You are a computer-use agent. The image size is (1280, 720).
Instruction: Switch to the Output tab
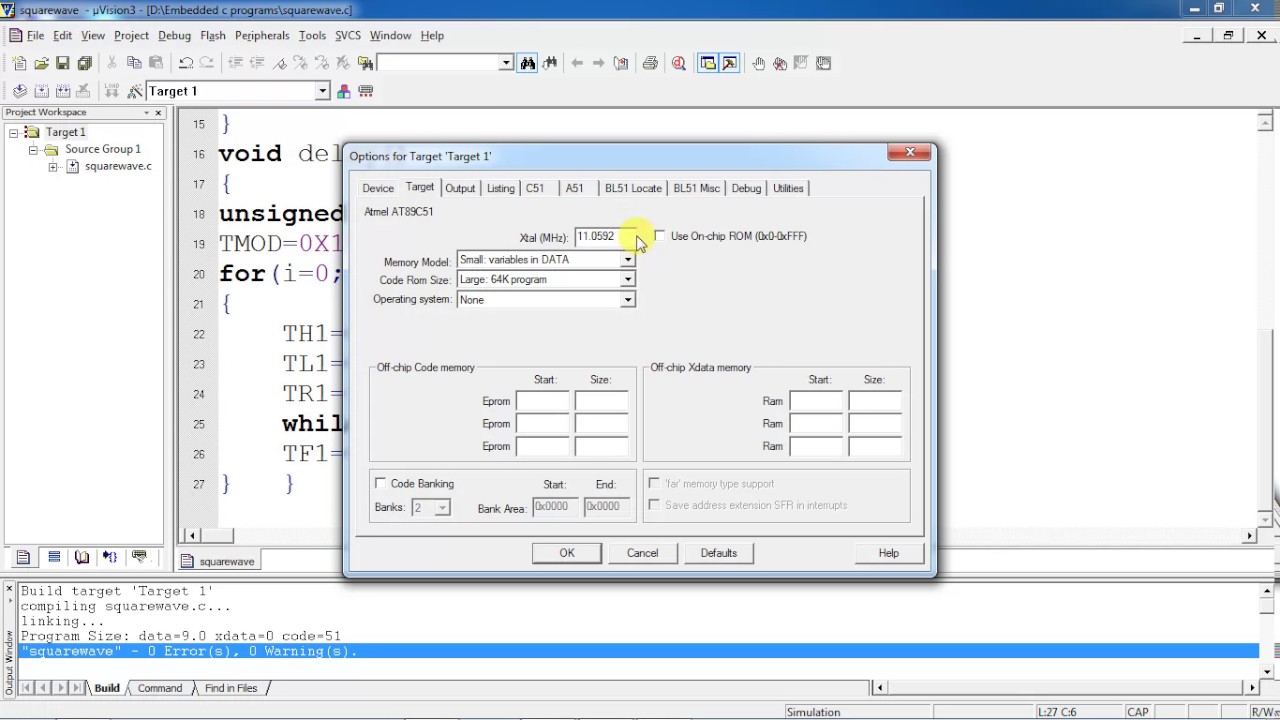coord(460,188)
